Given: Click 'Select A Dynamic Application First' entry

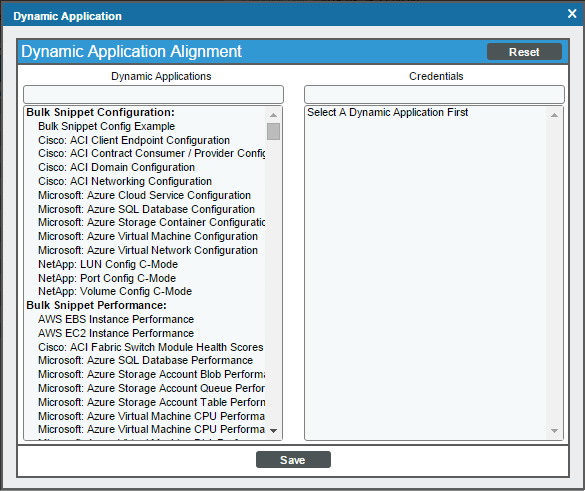Looking at the screenshot, I should point(388,112).
